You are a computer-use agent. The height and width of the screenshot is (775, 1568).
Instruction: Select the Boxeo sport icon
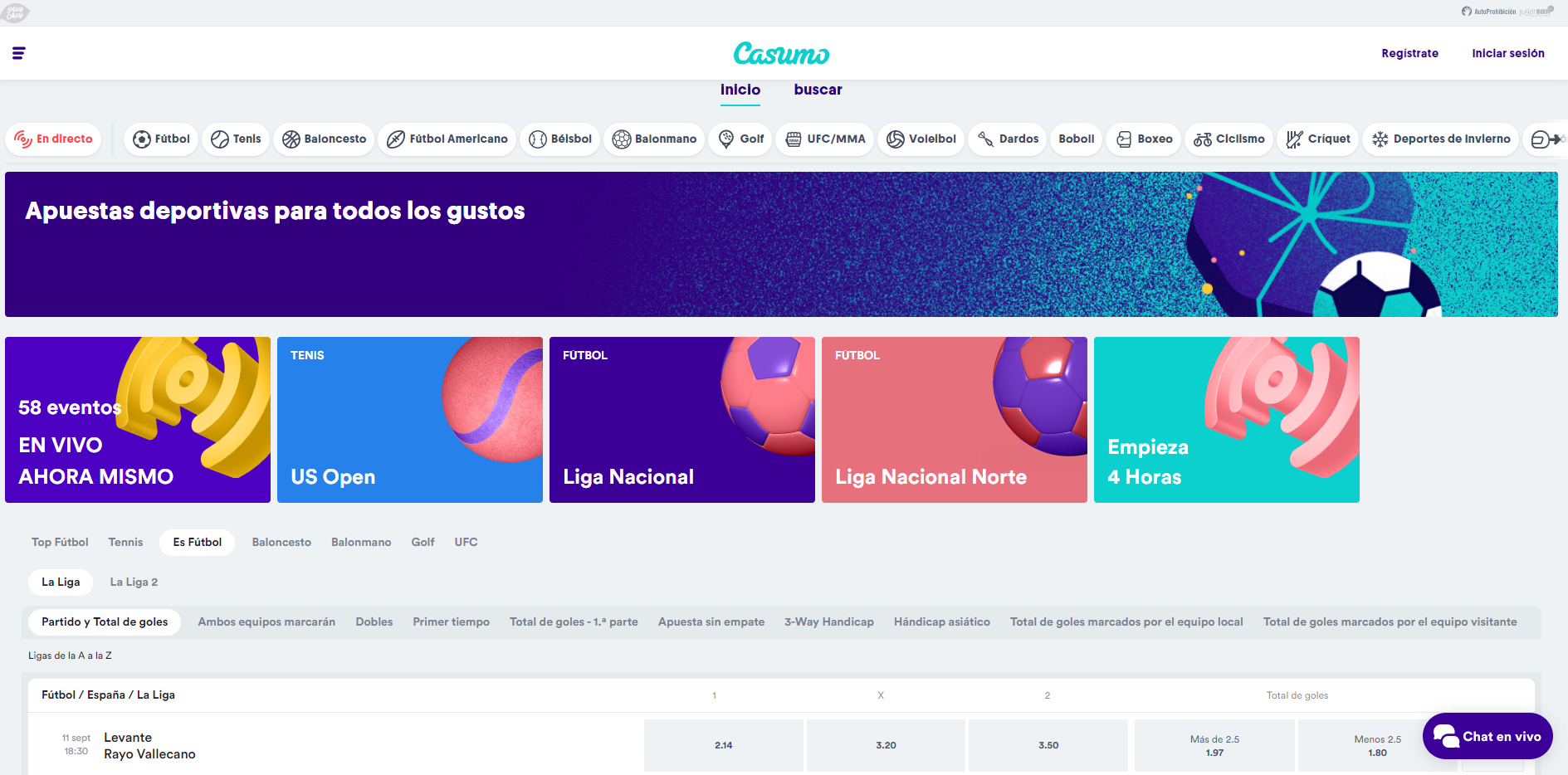point(1124,139)
